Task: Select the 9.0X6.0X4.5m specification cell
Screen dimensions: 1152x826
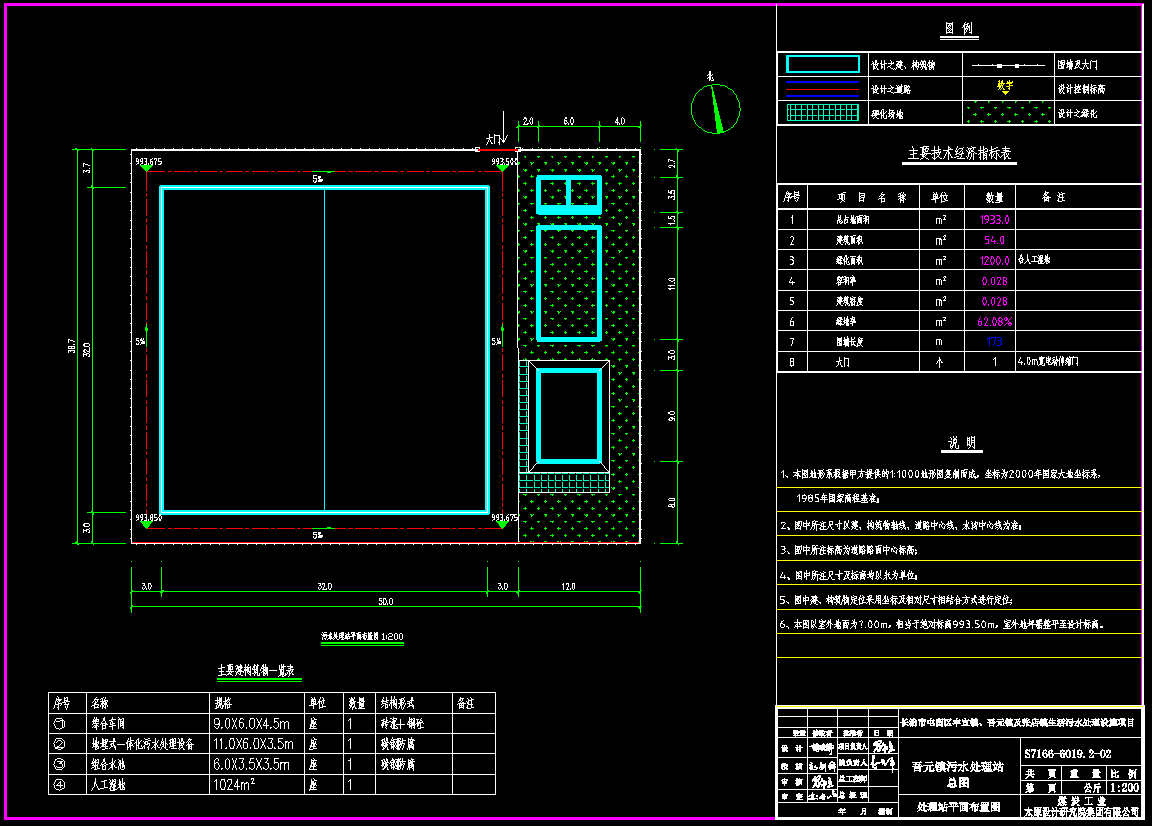Action: coord(251,723)
